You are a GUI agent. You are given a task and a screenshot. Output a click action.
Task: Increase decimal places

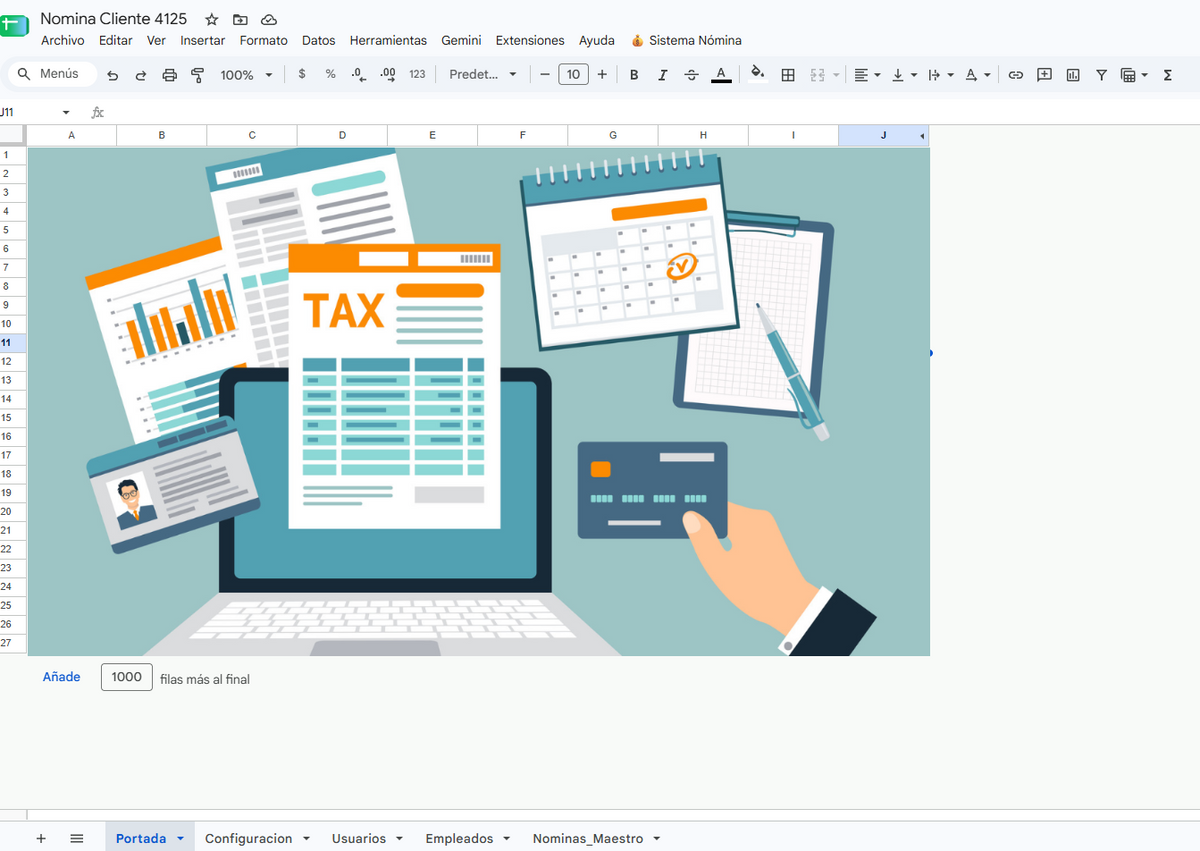(x=388, y=75)
